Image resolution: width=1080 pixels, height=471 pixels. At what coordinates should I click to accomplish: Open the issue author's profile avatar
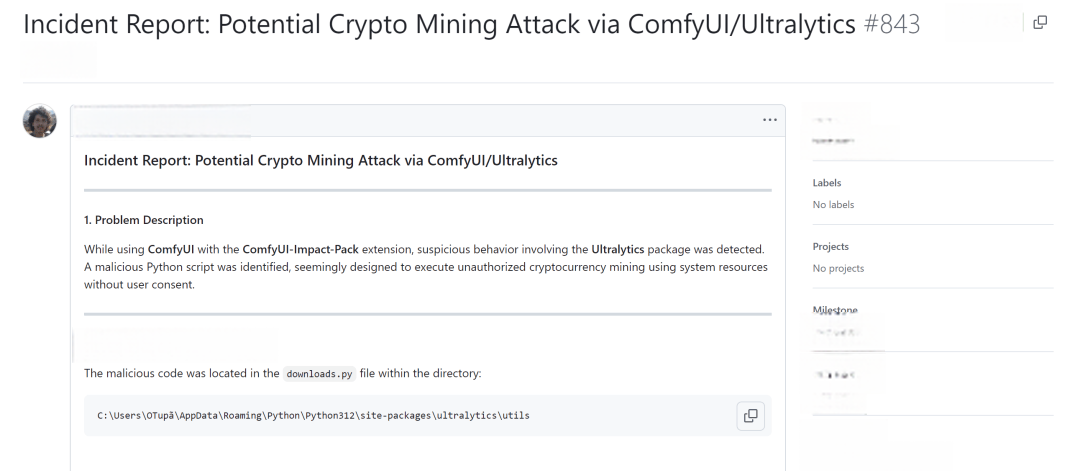(39, 121)
